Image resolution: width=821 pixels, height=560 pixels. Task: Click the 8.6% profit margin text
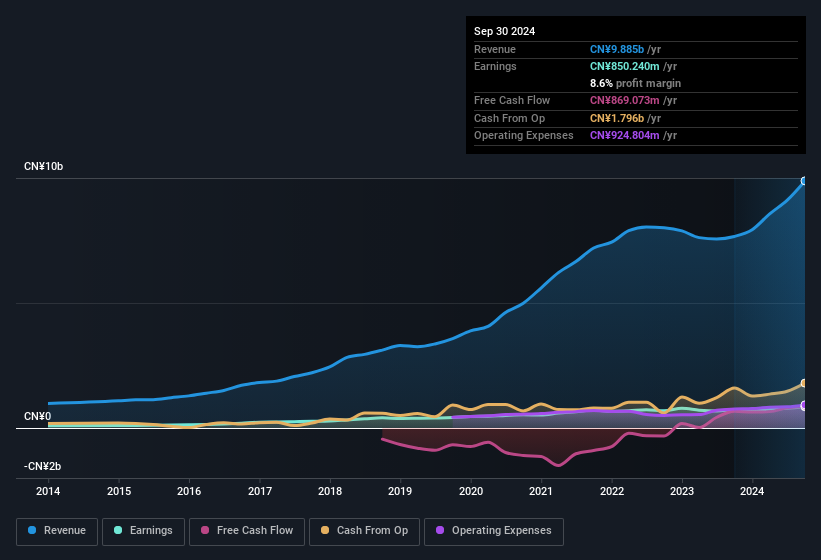(x=635, y=83)
